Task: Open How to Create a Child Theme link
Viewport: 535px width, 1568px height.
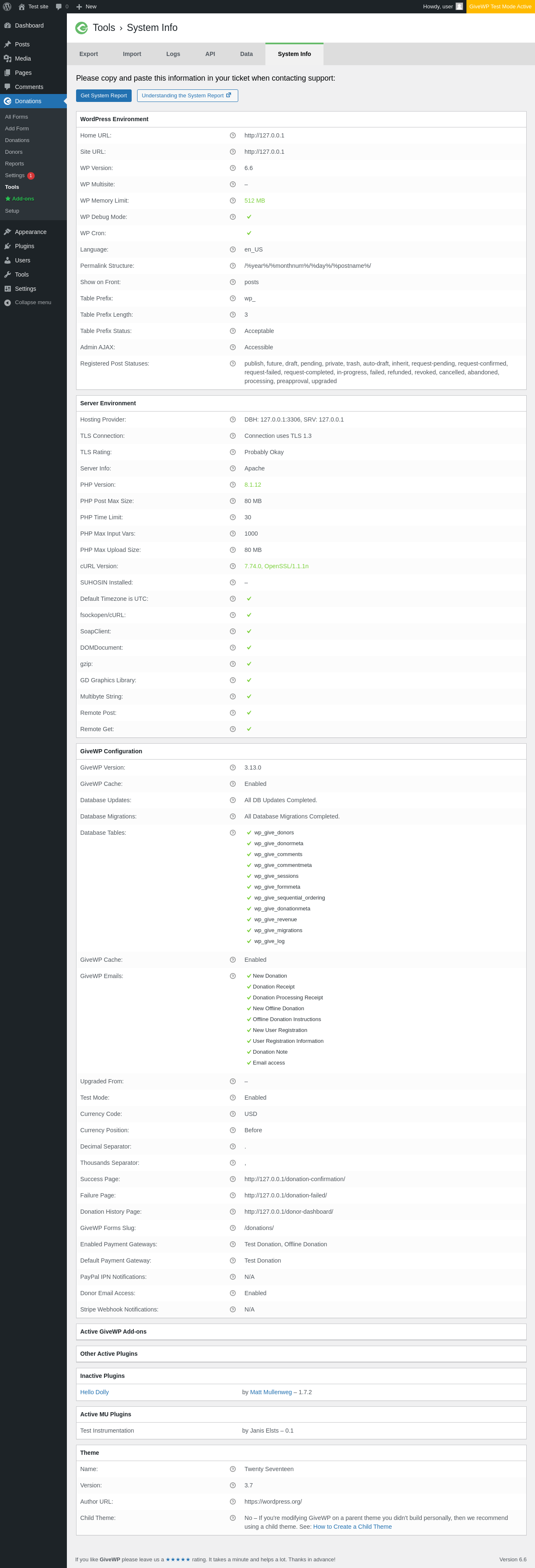Action: coord(352,1527)
